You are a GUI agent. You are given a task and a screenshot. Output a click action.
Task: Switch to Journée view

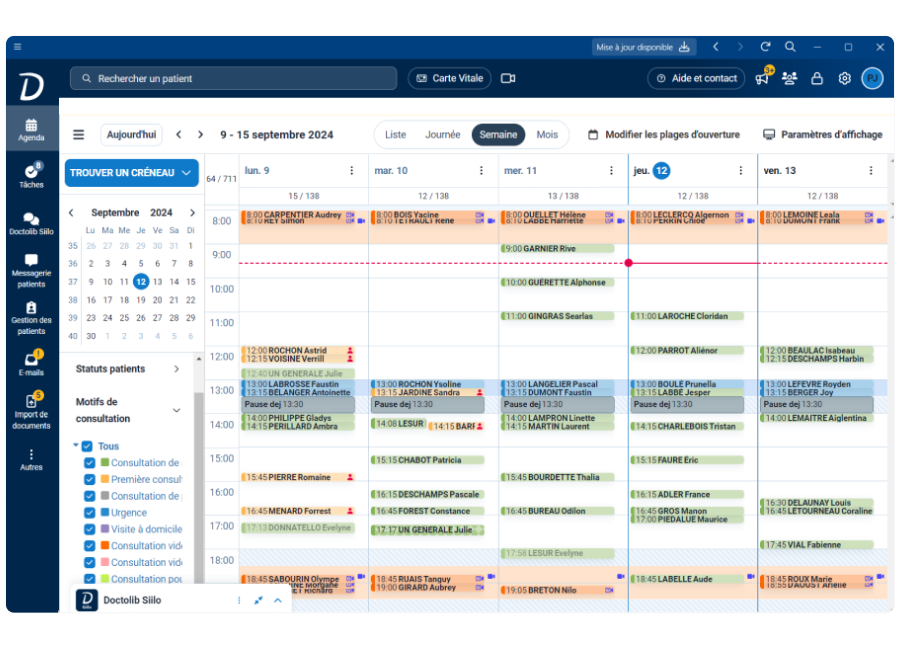(x=443, y=134)
